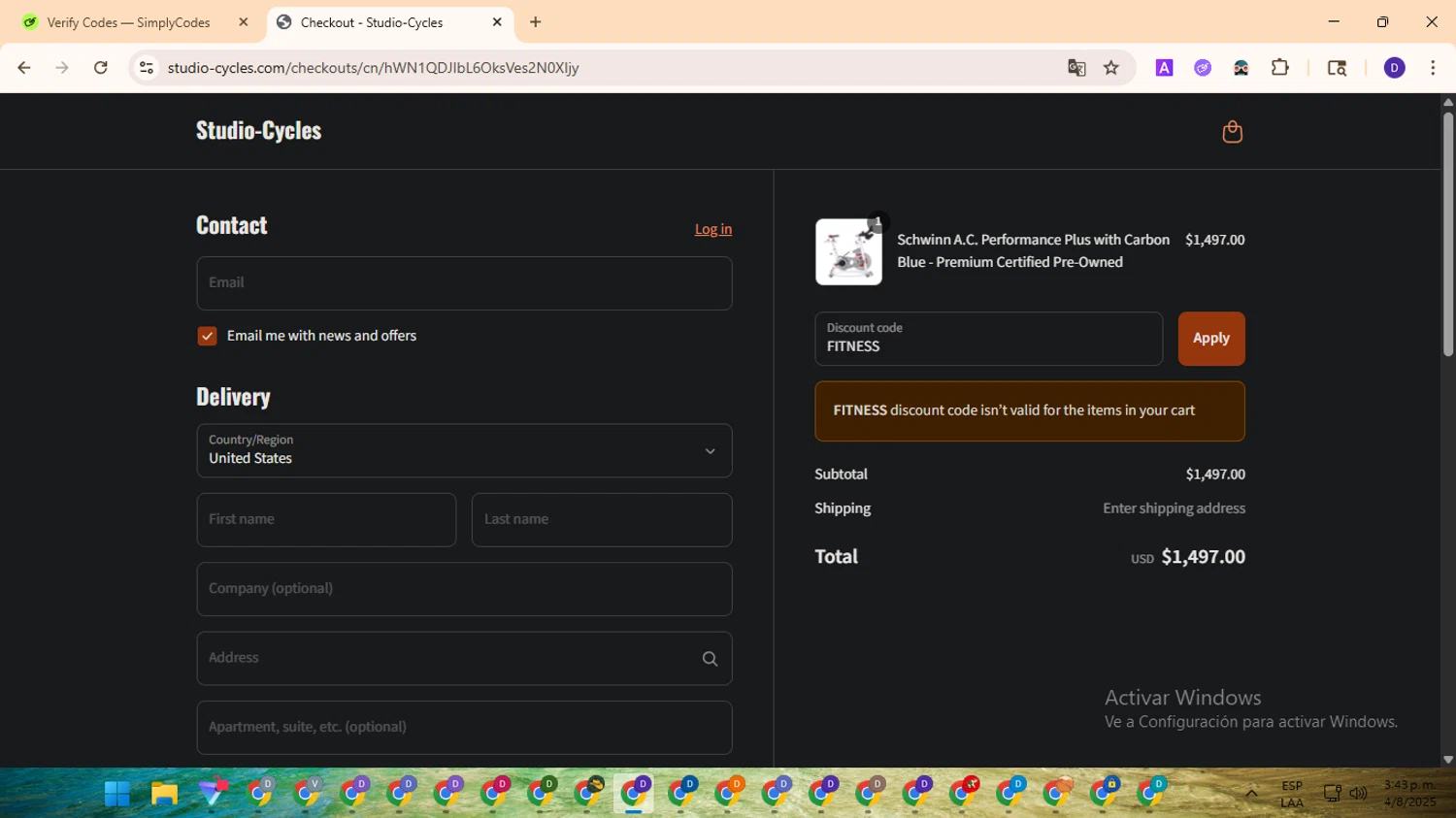Open Chrome's three-dot menu
Image resolution: width=1456 pixels, height=818 pixels.
pos(1433,68)
